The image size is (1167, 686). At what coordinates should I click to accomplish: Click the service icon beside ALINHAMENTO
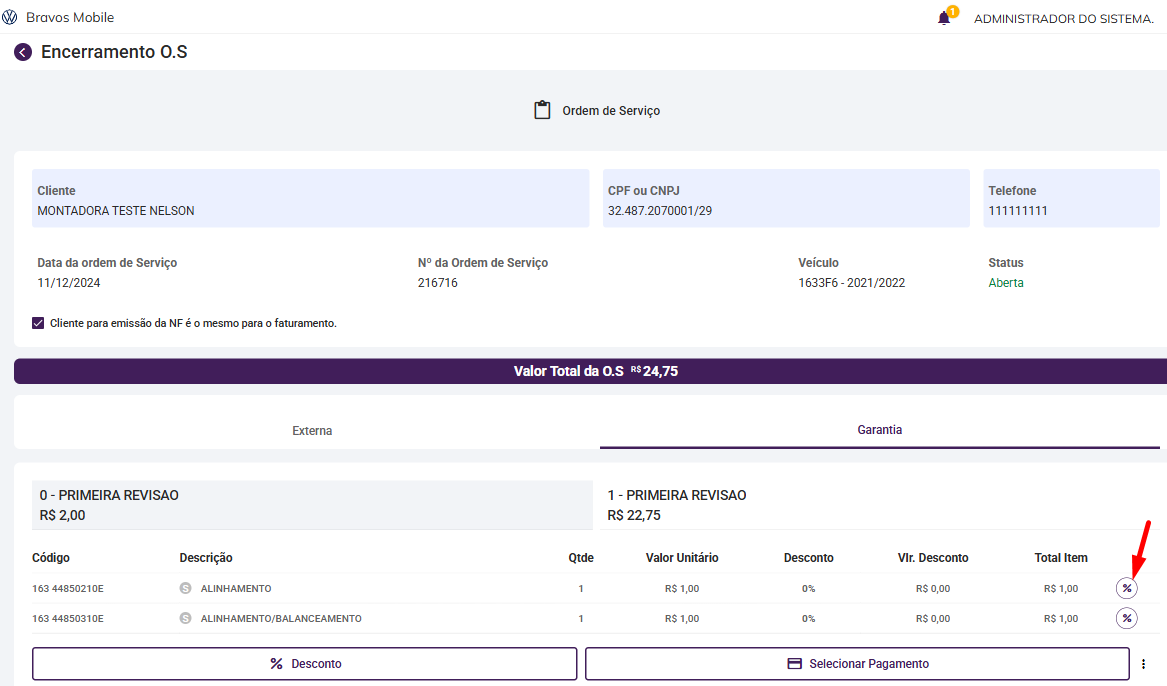tap(185, 588)
